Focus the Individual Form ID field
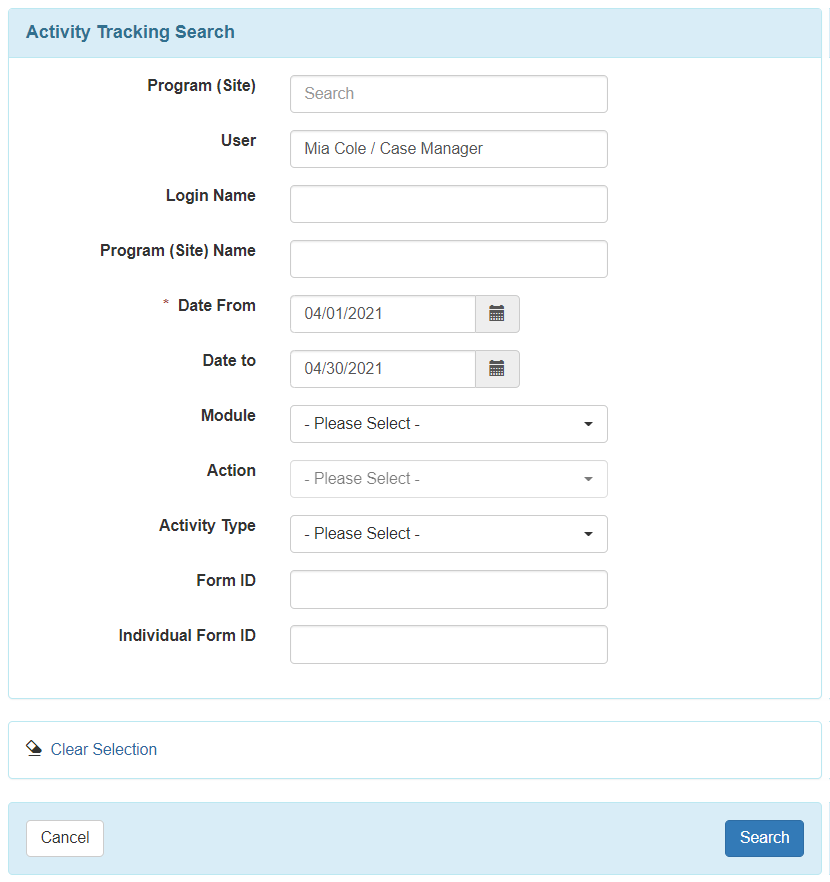The height and width of the screenshot is (882, 830). (x=448, y=644)
